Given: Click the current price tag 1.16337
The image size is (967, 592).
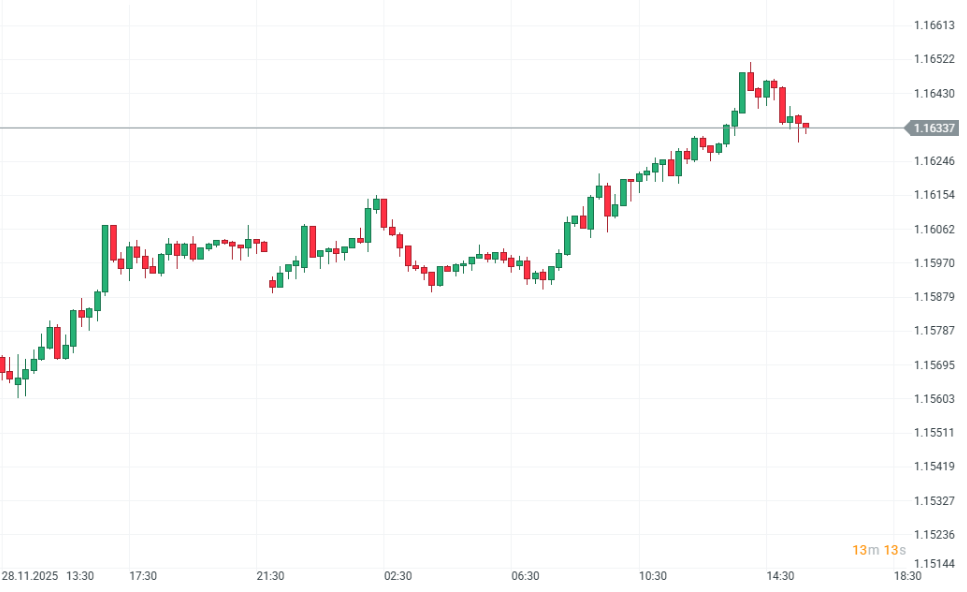Looking at the screenshot, I should click(x=933, y=128).
